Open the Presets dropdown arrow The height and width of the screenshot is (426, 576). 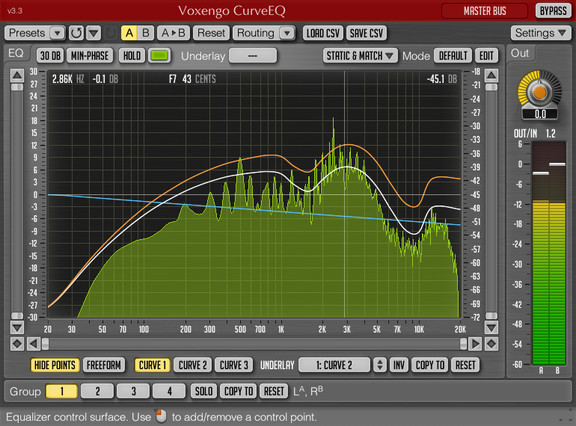tap(57, 33)
